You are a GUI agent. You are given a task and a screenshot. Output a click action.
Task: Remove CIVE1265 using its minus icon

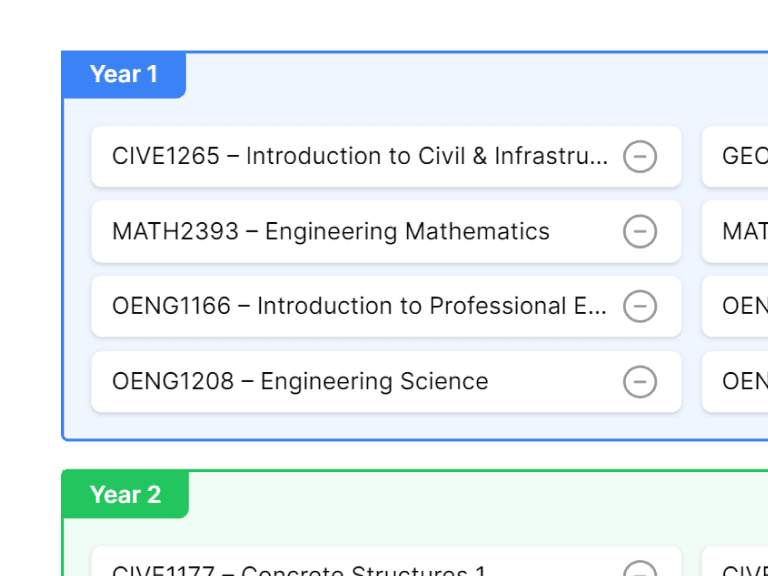[x=640, y=157]
